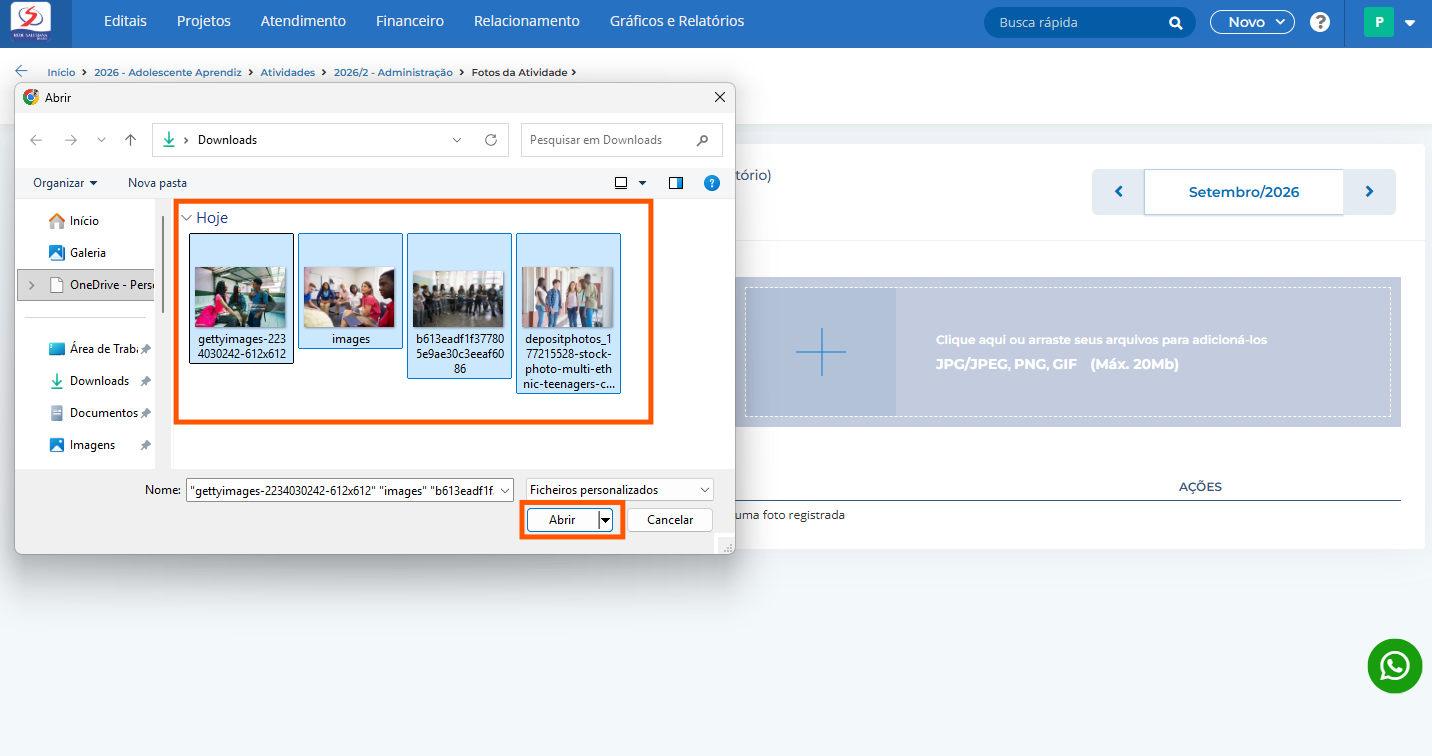Click the Abrir button
The image size is (1432, 756).
pos(562,520)
